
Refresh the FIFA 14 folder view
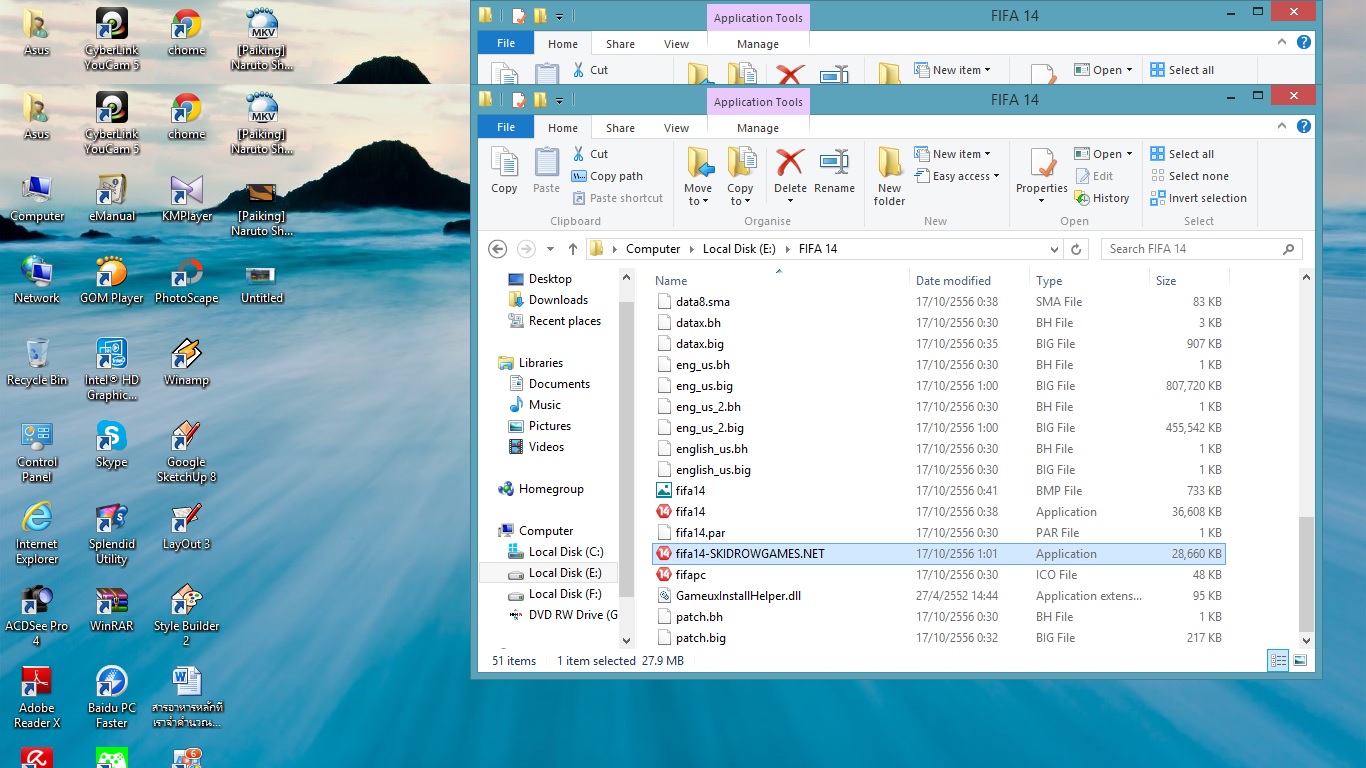(1076, 249)
